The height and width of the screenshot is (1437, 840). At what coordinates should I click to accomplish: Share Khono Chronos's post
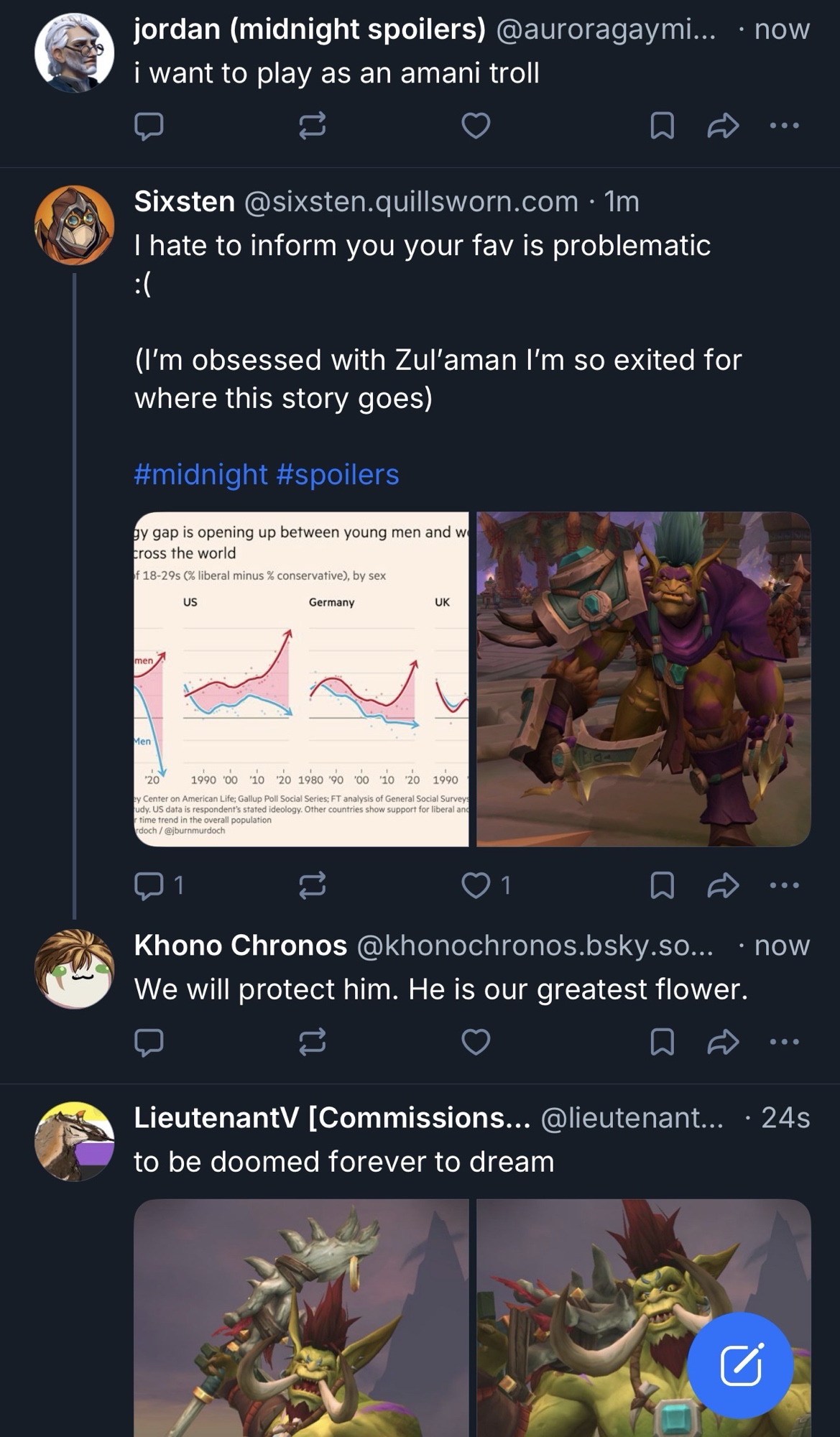(x=723, y=1042)
